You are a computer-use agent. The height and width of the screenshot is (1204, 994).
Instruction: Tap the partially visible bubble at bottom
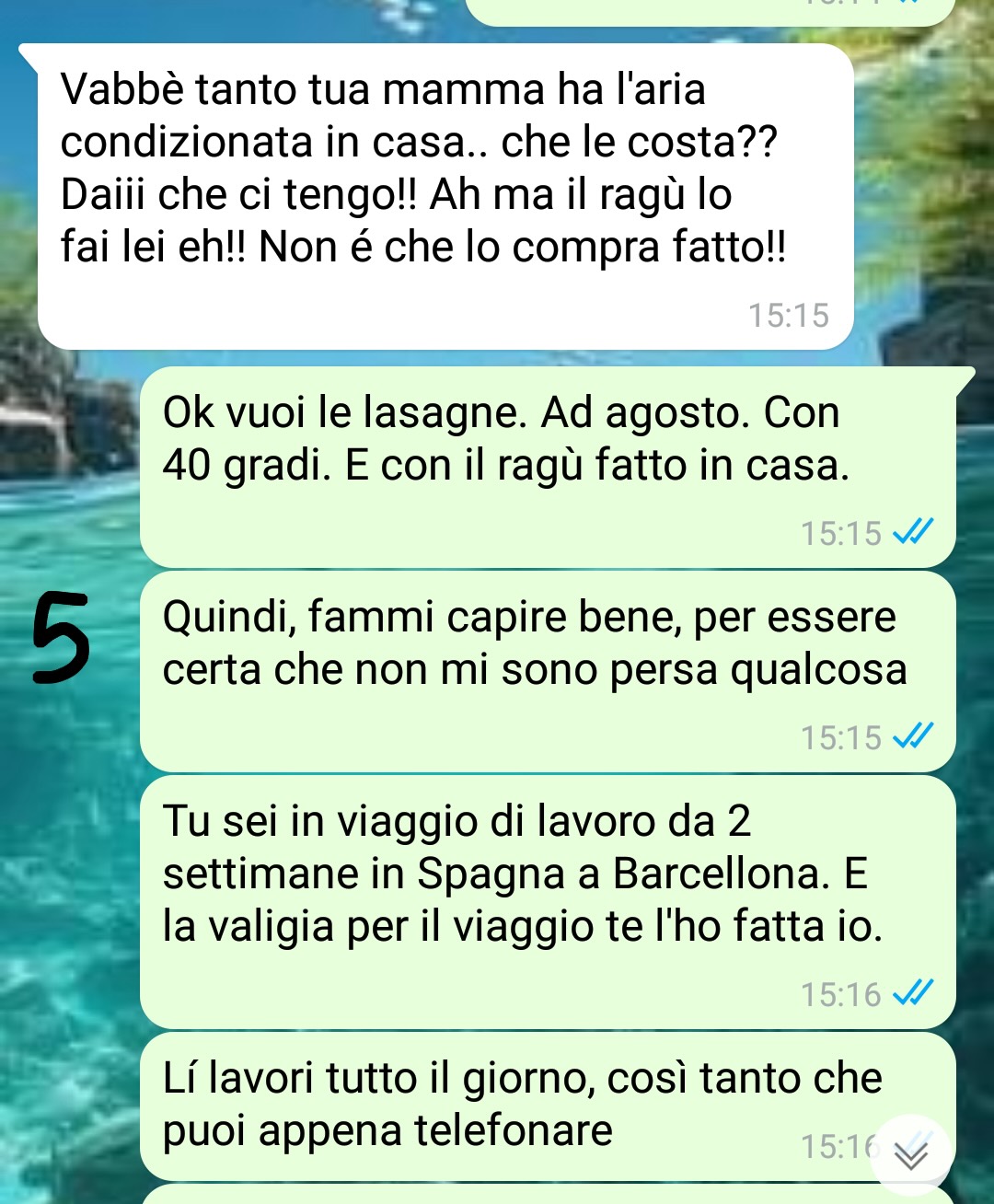(x=548, y=1195)
